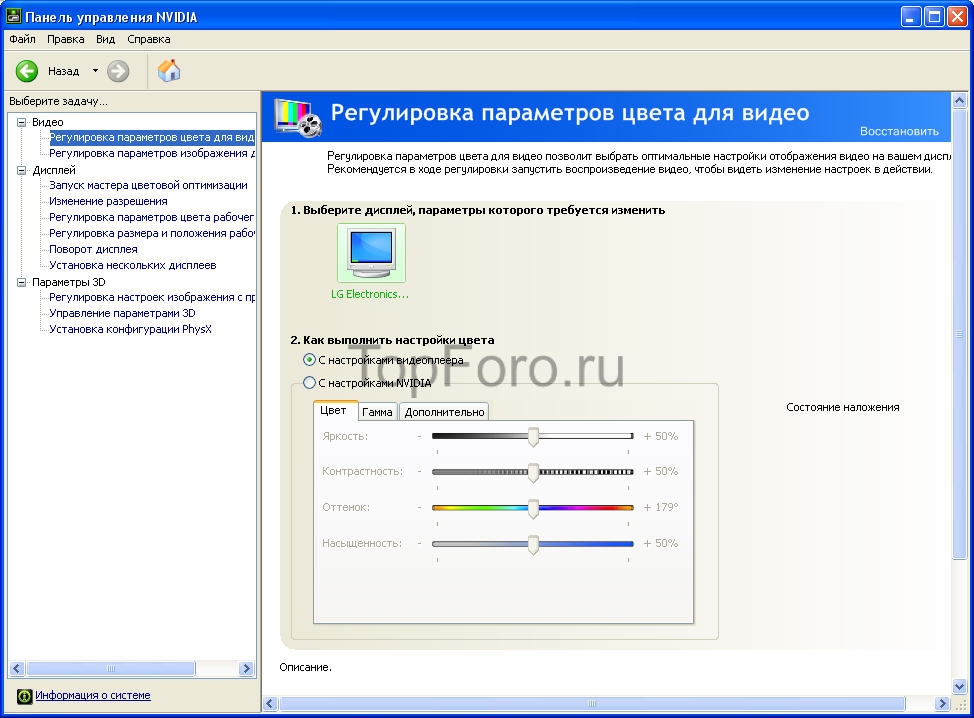This screenshot has height=718, width=974.
Task: Select the LG Electronics monitor icon
Action: point(371,253)
